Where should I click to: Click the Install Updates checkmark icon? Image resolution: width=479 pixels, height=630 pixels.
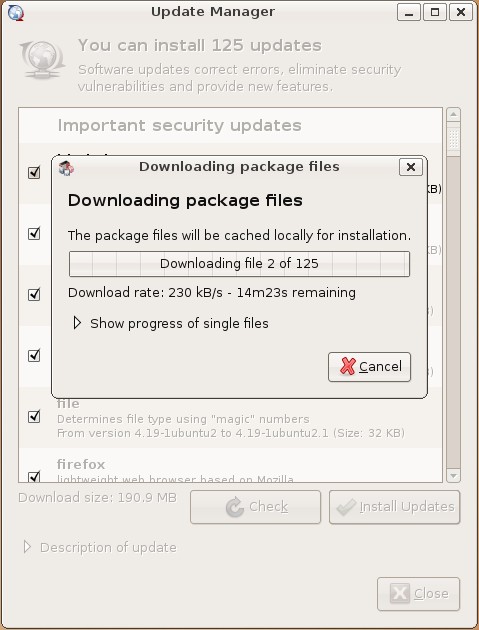[x=346, y=507]
